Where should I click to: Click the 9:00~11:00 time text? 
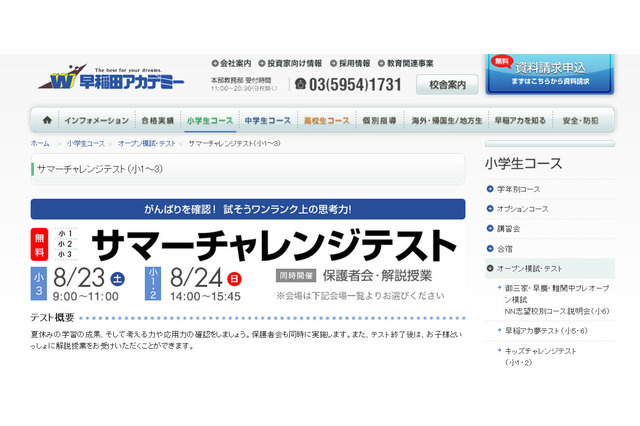86,296
